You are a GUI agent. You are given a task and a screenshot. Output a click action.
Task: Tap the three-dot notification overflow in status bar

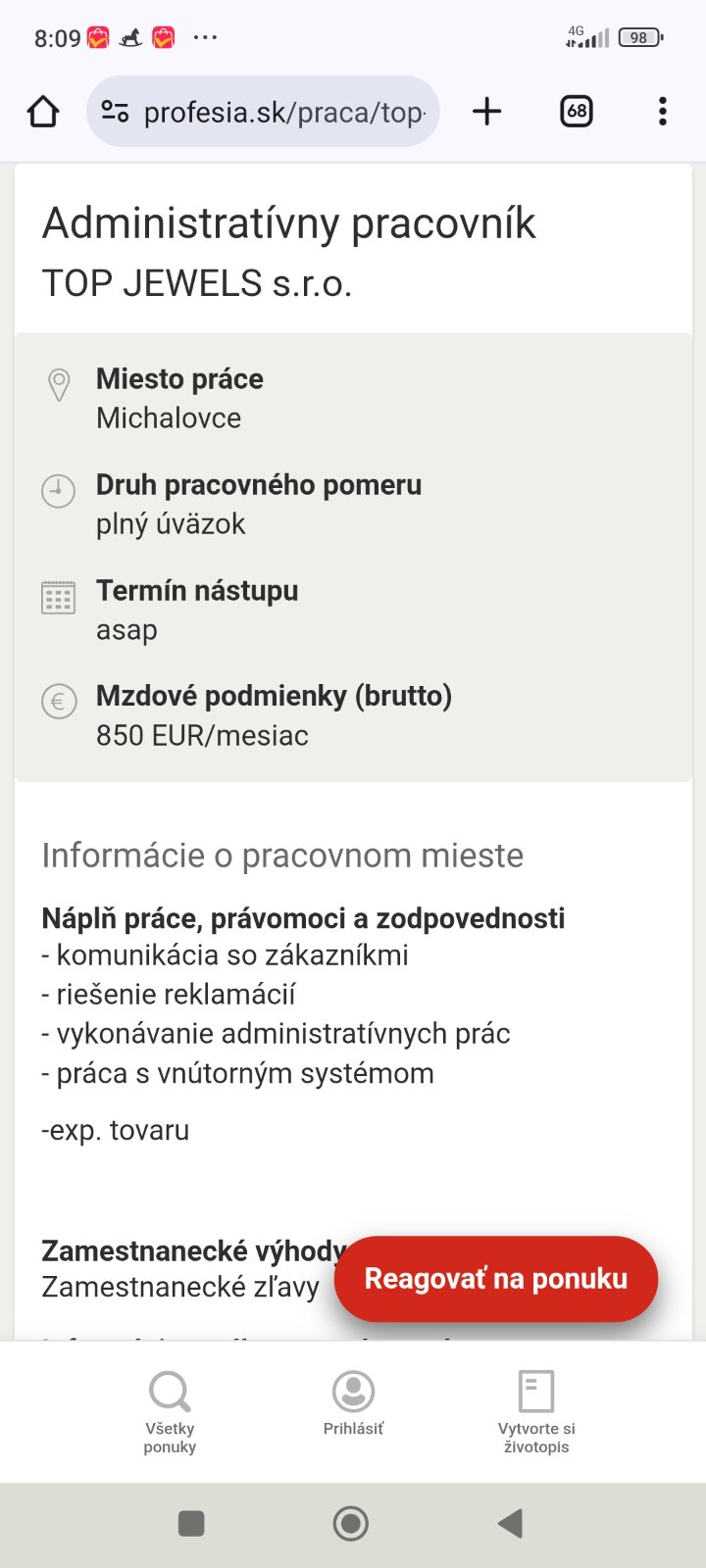click(205, 37)
